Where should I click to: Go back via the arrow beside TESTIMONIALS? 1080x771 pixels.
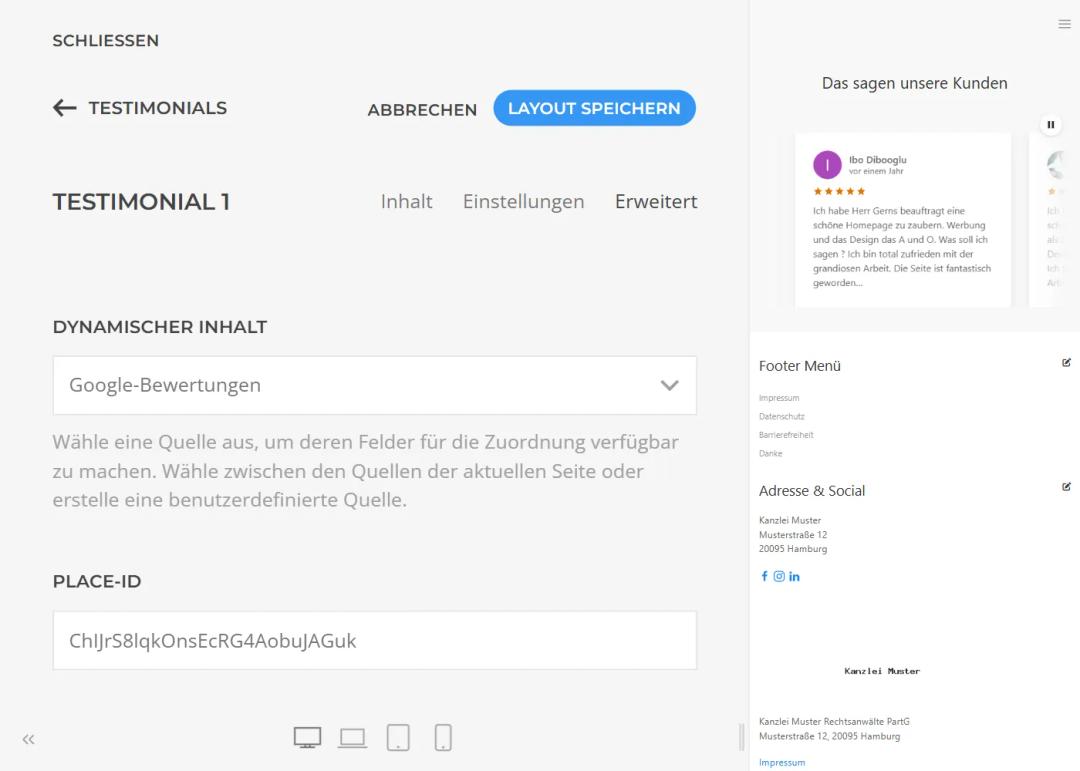(x=65, y=107)
